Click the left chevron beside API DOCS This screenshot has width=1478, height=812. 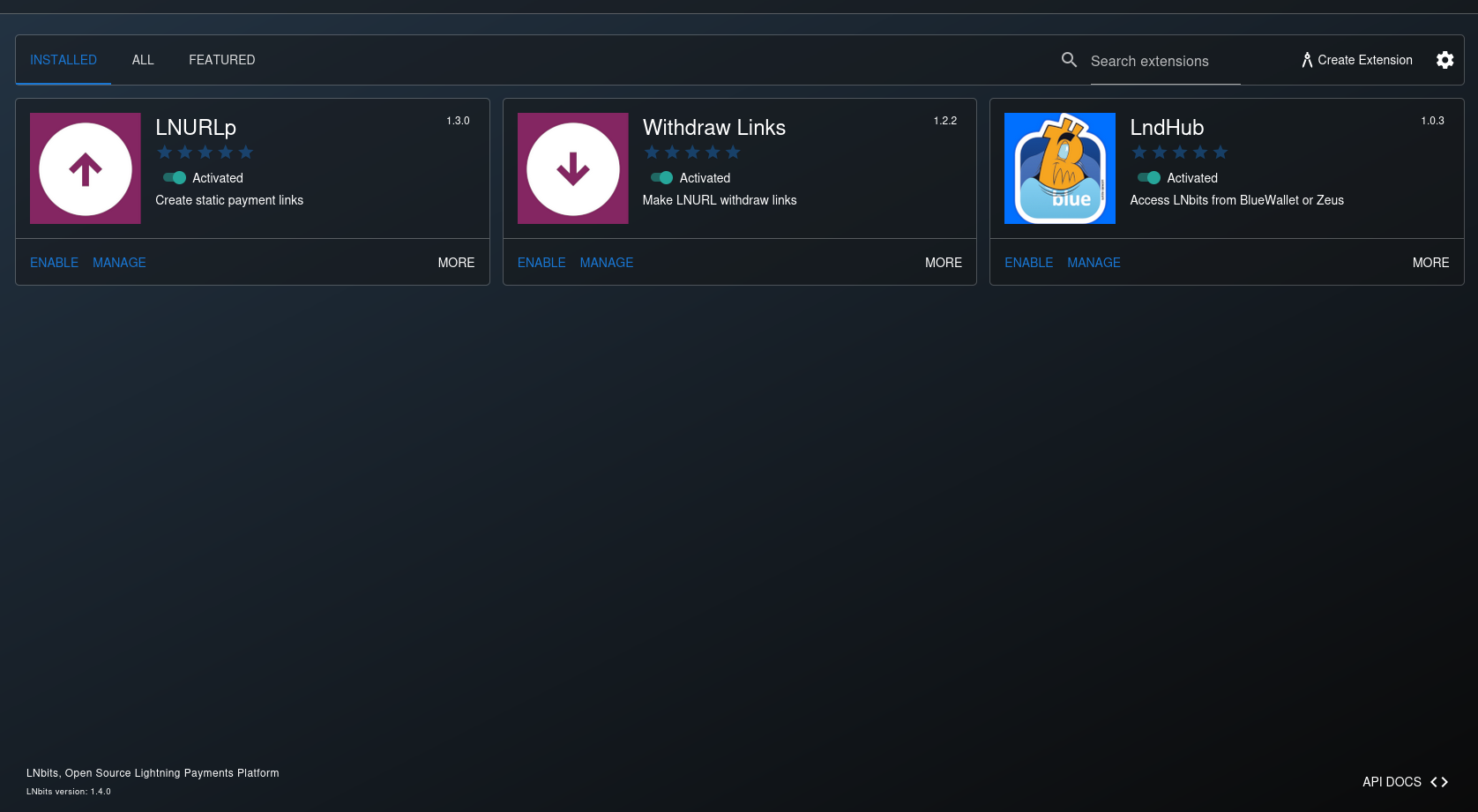[1433, 781]
